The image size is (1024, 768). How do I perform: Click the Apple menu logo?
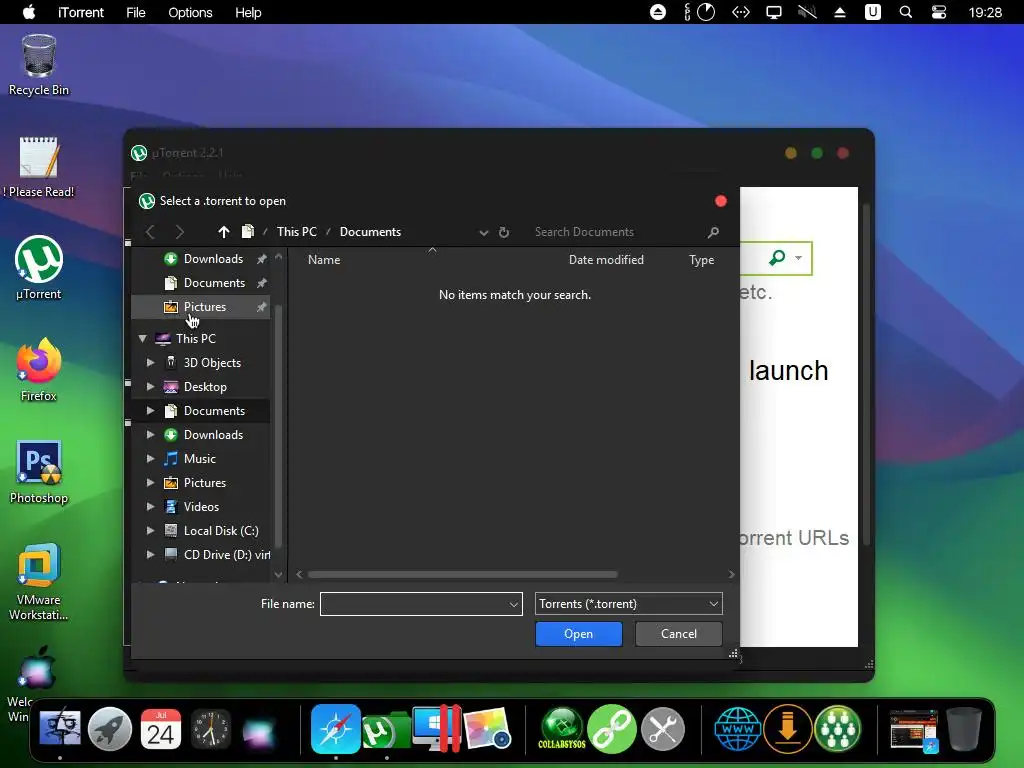click(x=29, y=12)
